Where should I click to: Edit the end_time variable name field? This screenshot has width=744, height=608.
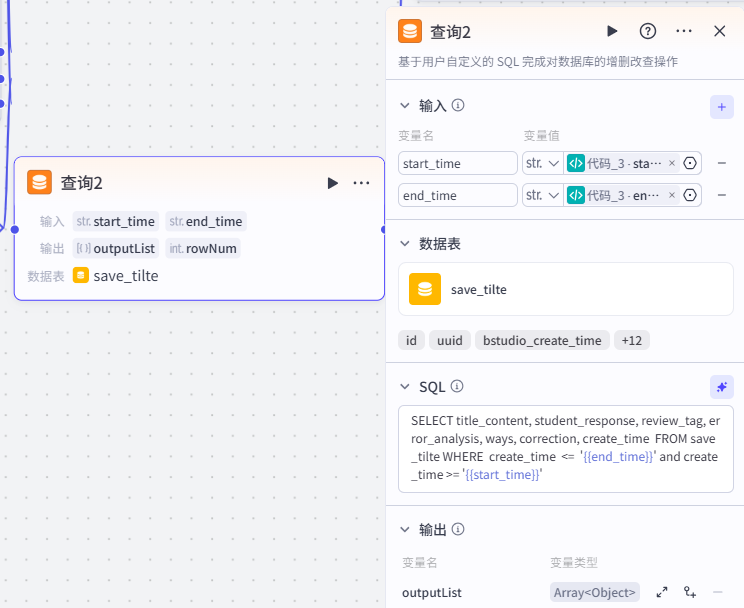[x=458, y=195]
